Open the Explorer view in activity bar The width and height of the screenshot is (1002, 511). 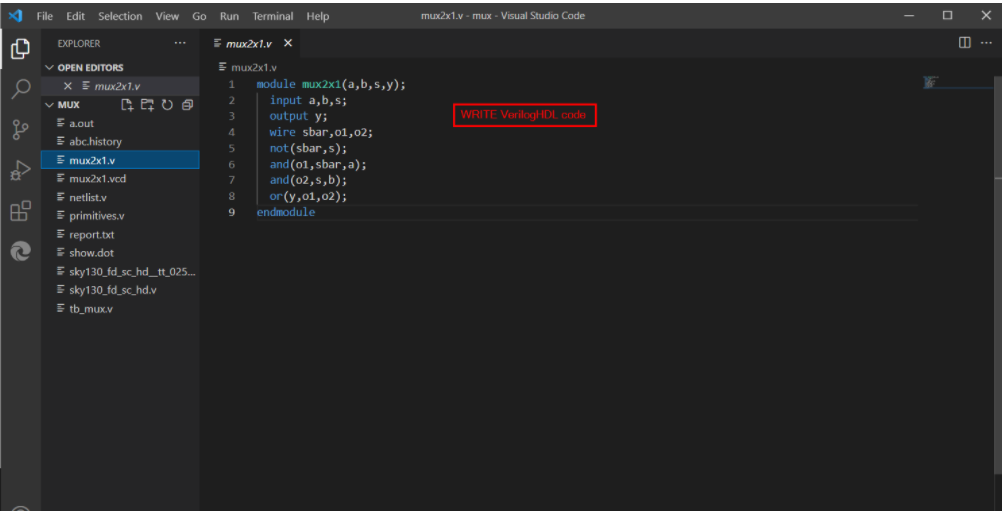point(20,49)
